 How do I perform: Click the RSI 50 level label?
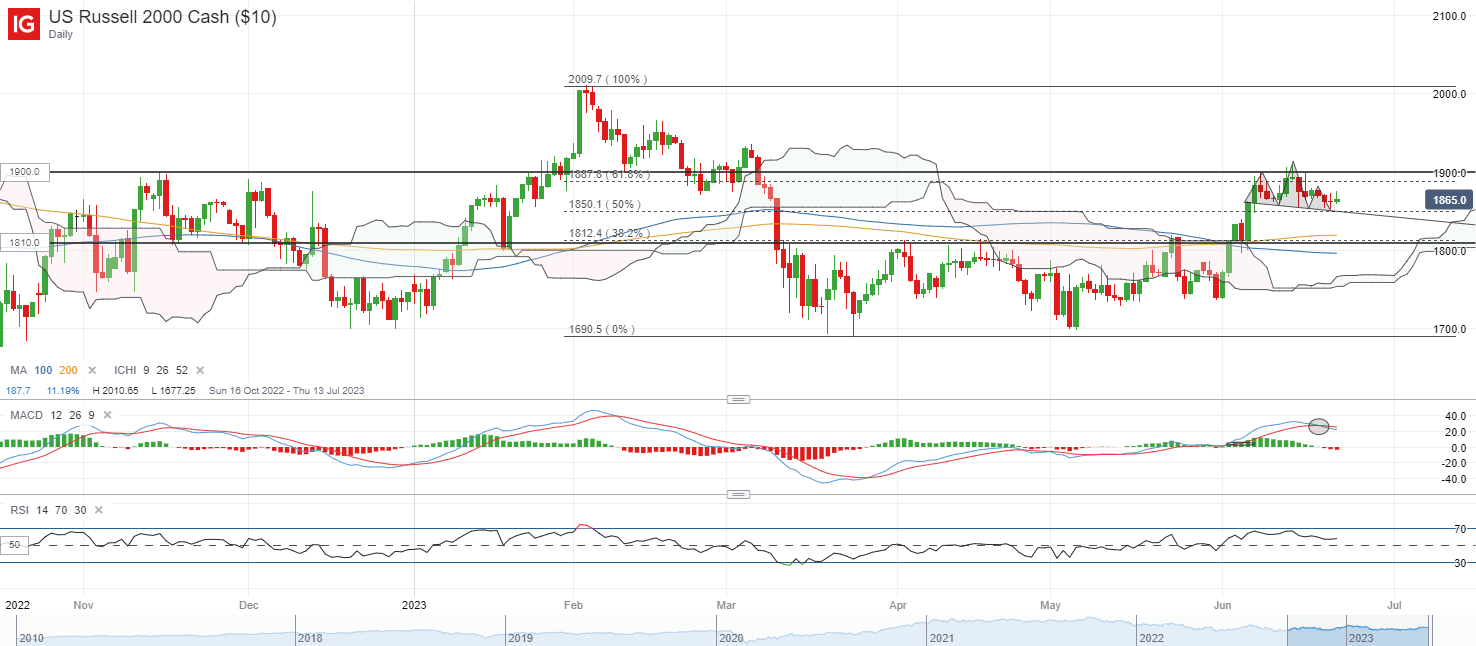click(x=16, y=545)
